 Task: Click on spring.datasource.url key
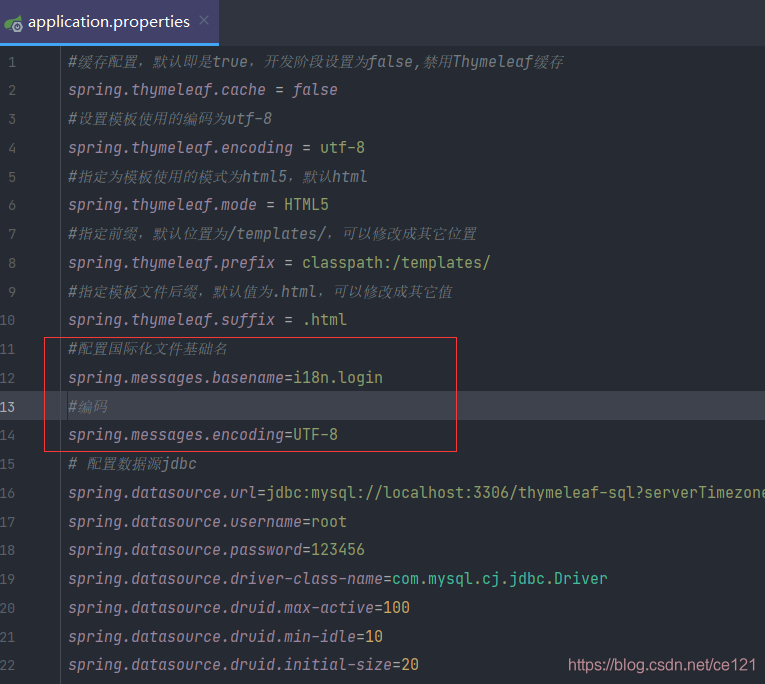(162, 493)
